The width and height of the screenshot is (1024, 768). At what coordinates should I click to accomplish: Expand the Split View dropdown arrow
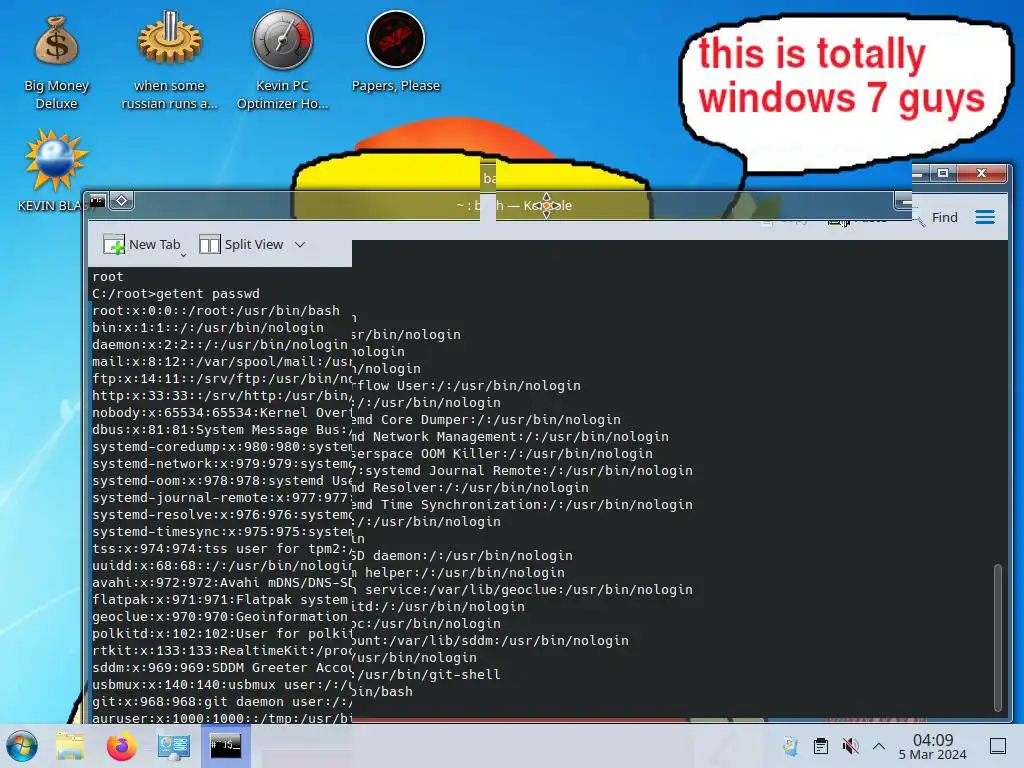pos(300,244)
